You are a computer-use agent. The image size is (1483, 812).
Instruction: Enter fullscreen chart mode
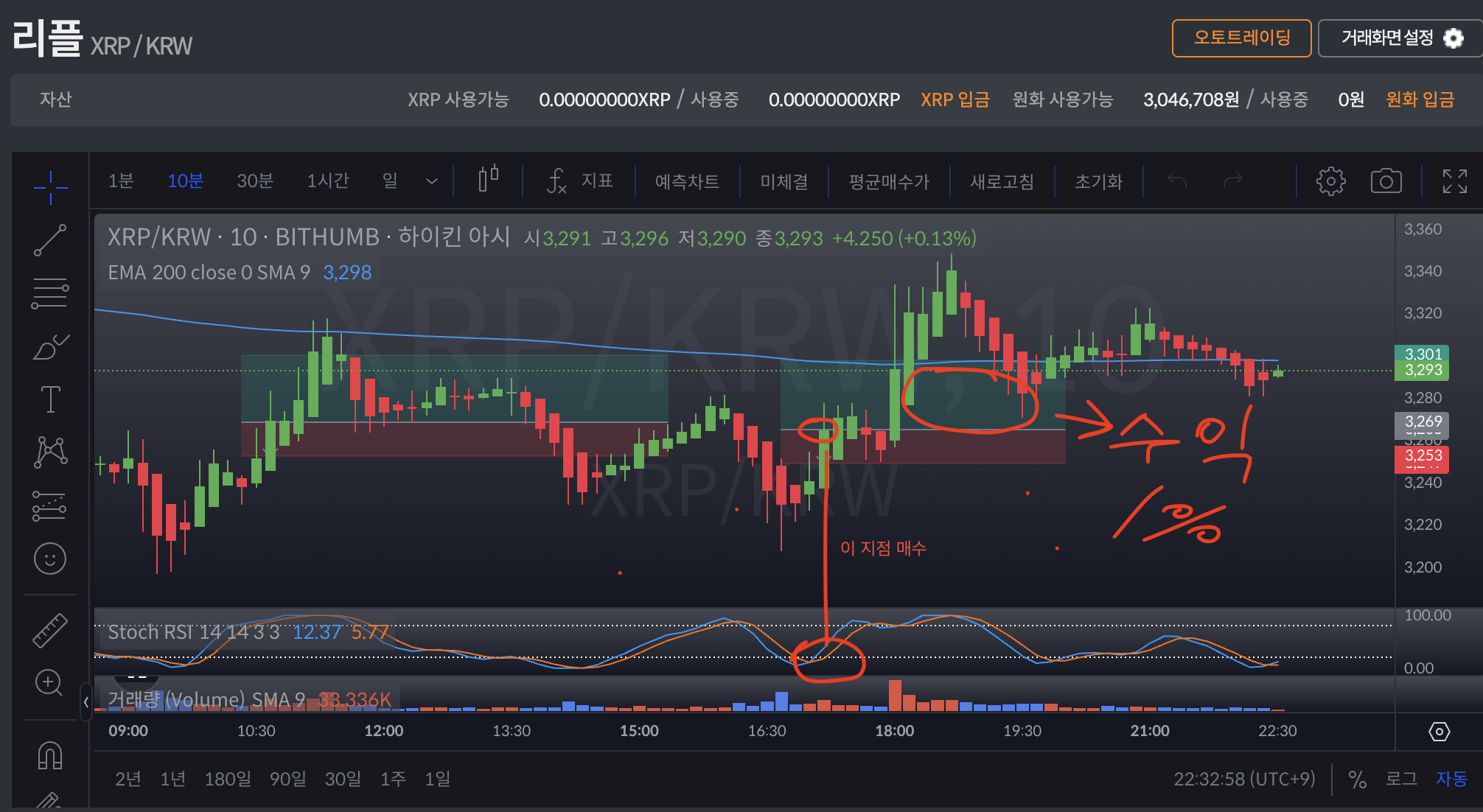[x=1454, y=181]
